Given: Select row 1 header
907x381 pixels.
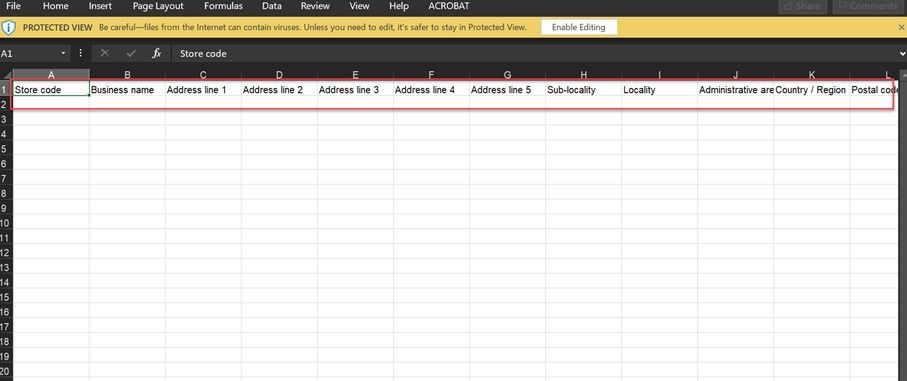Looking at the screenshot, I should click(x=6, y=90).
